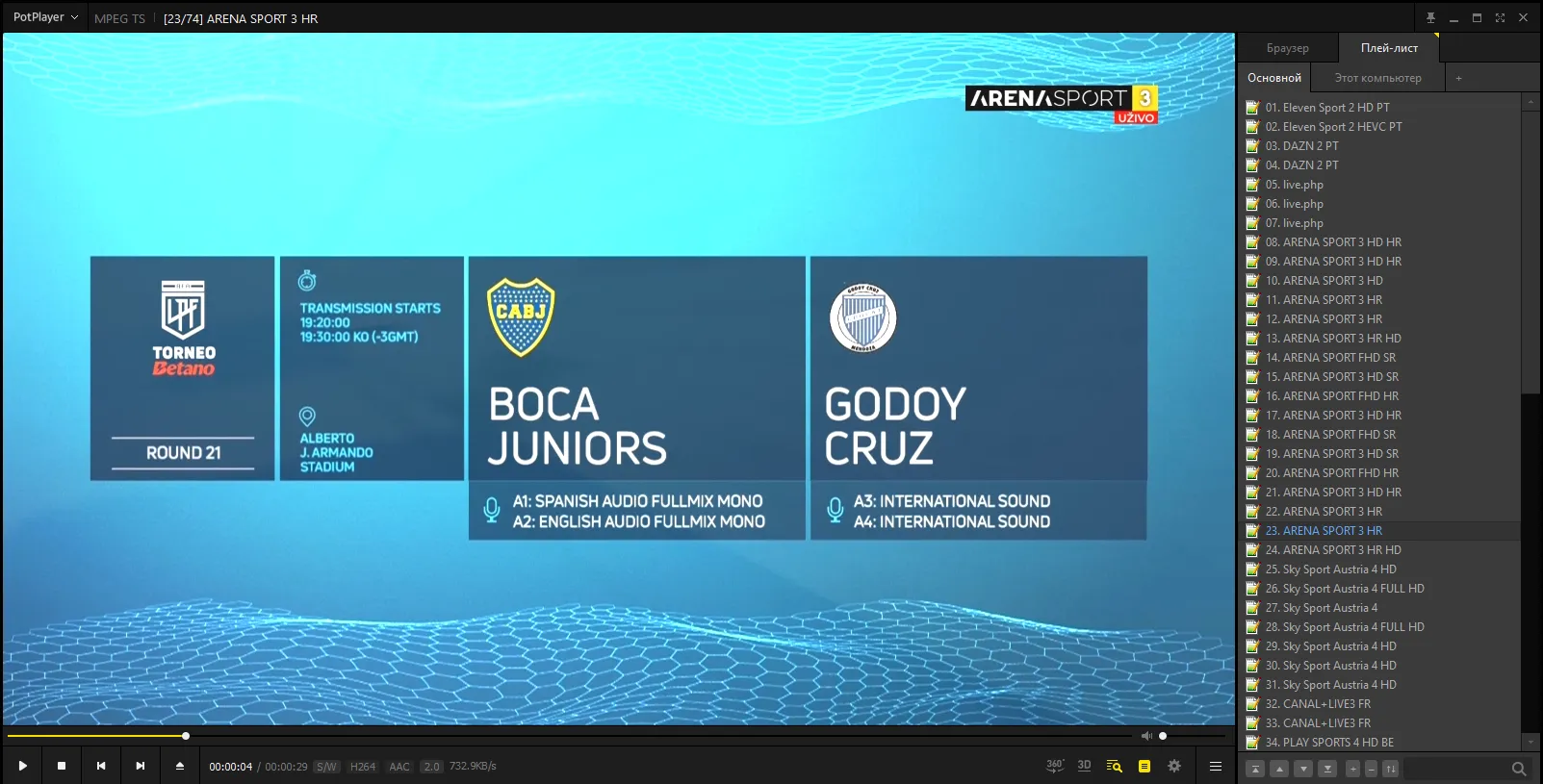Mute audio with the speaker icon
This screenshot has width=1543, height=784.
coord(1146,736)
